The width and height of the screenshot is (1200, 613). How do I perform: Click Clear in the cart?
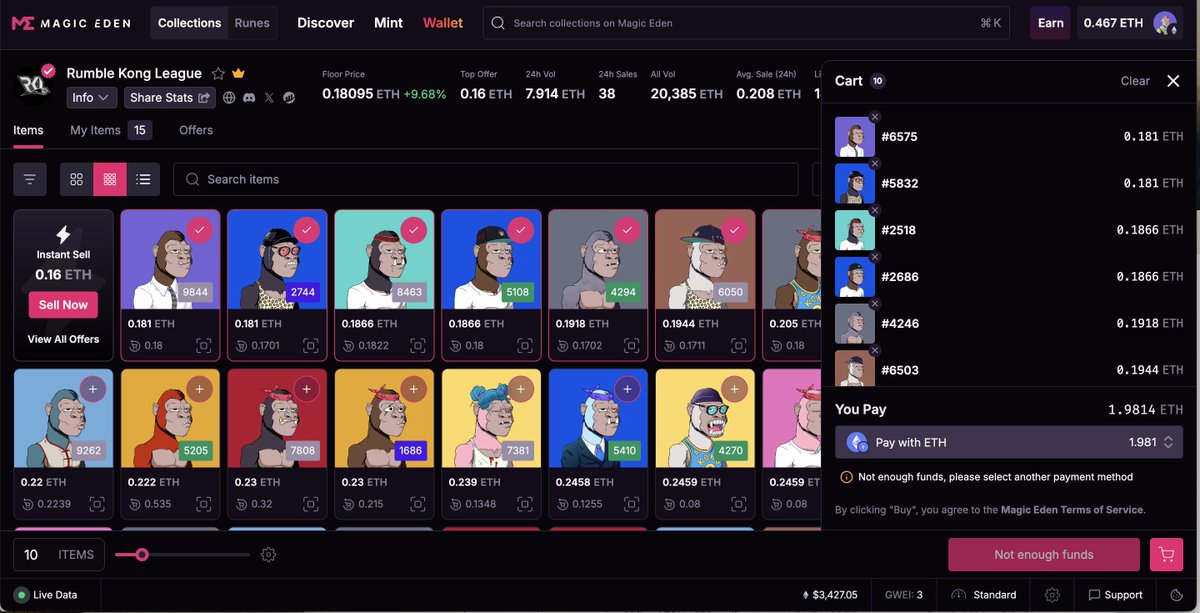(1135, 81)
